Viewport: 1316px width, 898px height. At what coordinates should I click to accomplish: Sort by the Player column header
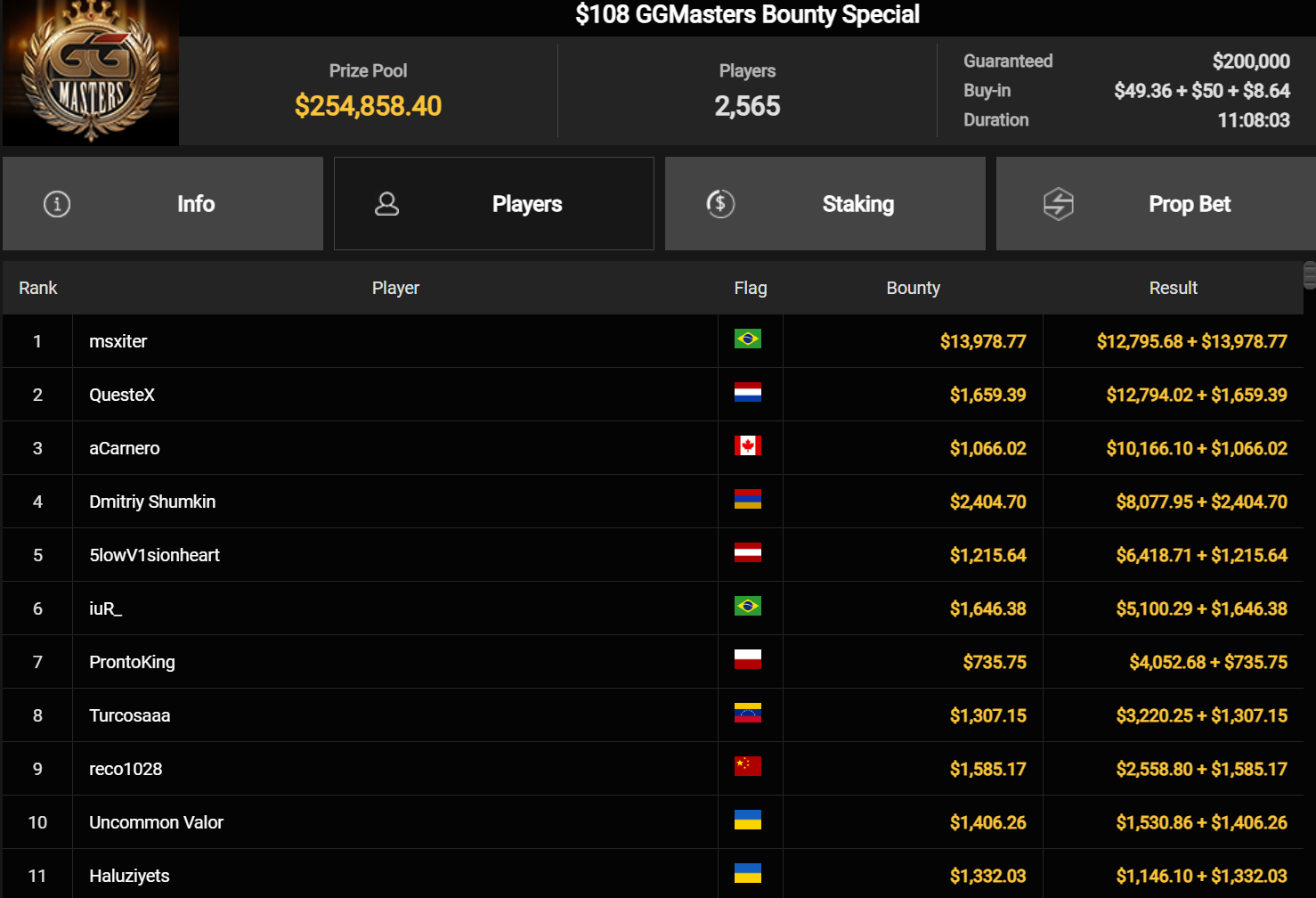(395, 288)
